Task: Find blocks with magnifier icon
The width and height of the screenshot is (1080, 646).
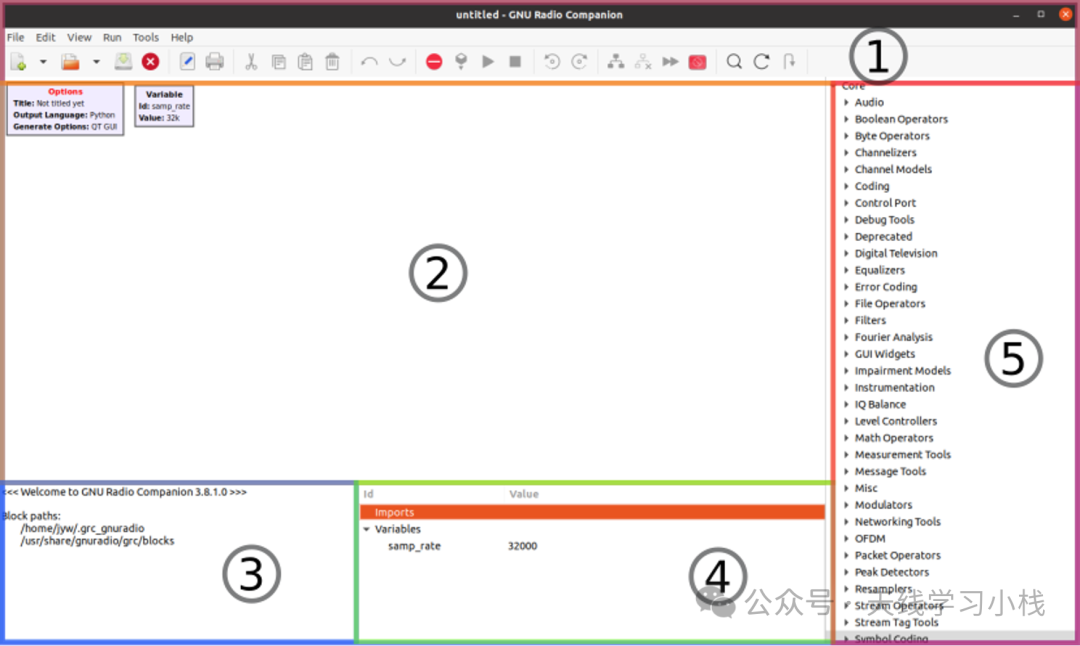Action: pos(734,62)
